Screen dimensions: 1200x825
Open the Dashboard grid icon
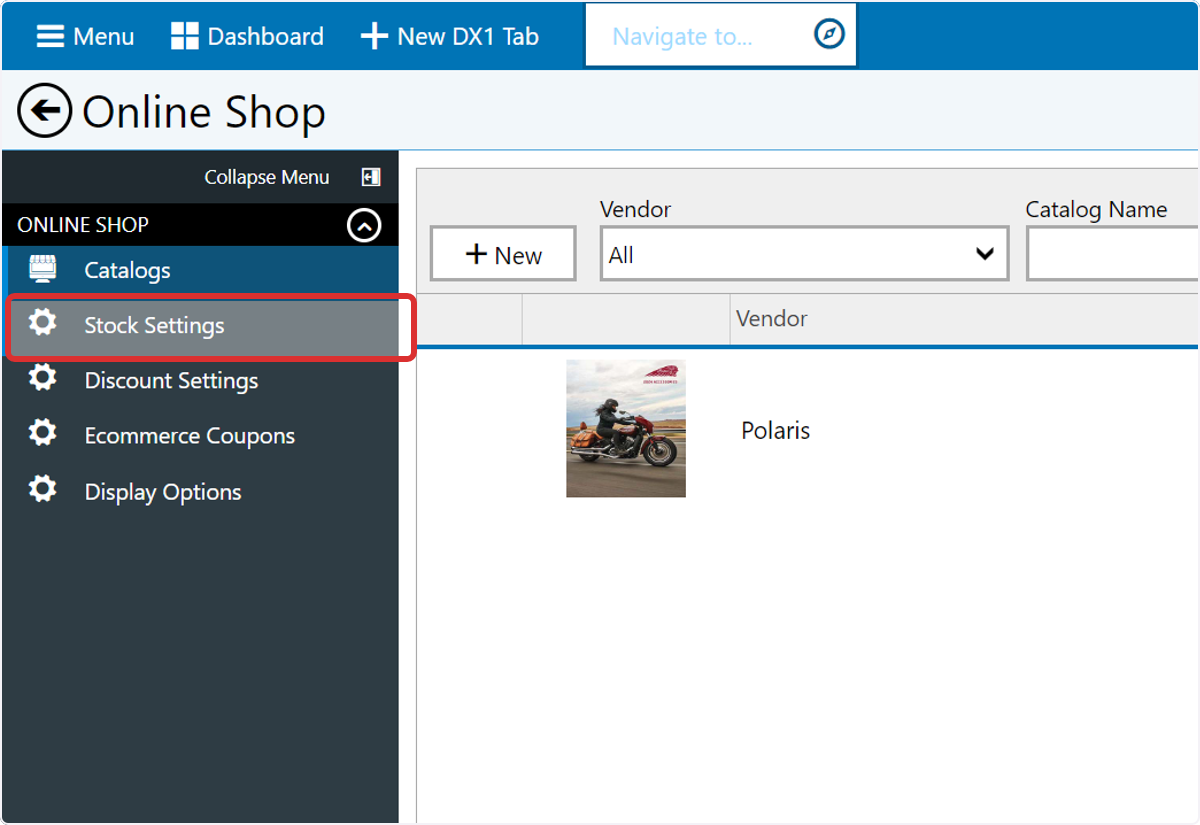185,36
